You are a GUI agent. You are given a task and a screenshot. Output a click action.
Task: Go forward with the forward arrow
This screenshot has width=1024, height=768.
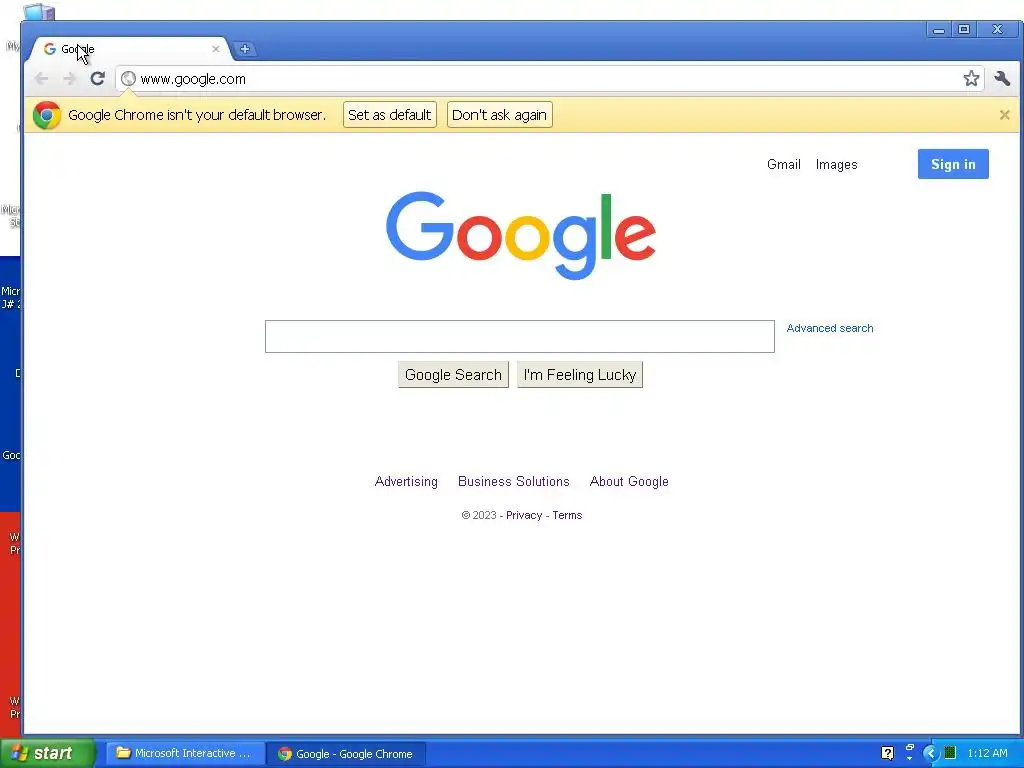(69, 79)
